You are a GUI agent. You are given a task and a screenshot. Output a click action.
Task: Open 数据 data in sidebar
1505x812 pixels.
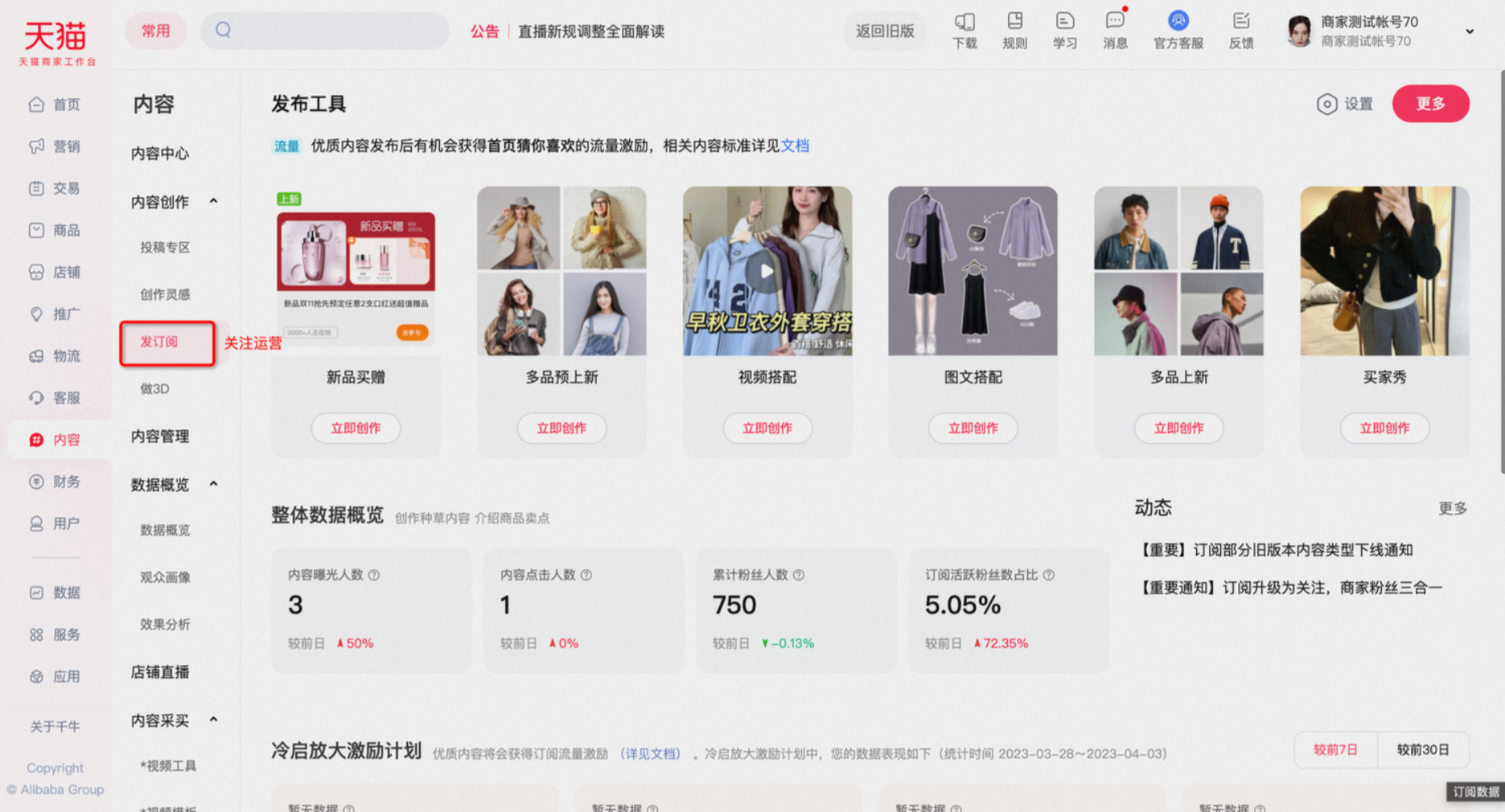pyautogui.click(x=55, y=593)
